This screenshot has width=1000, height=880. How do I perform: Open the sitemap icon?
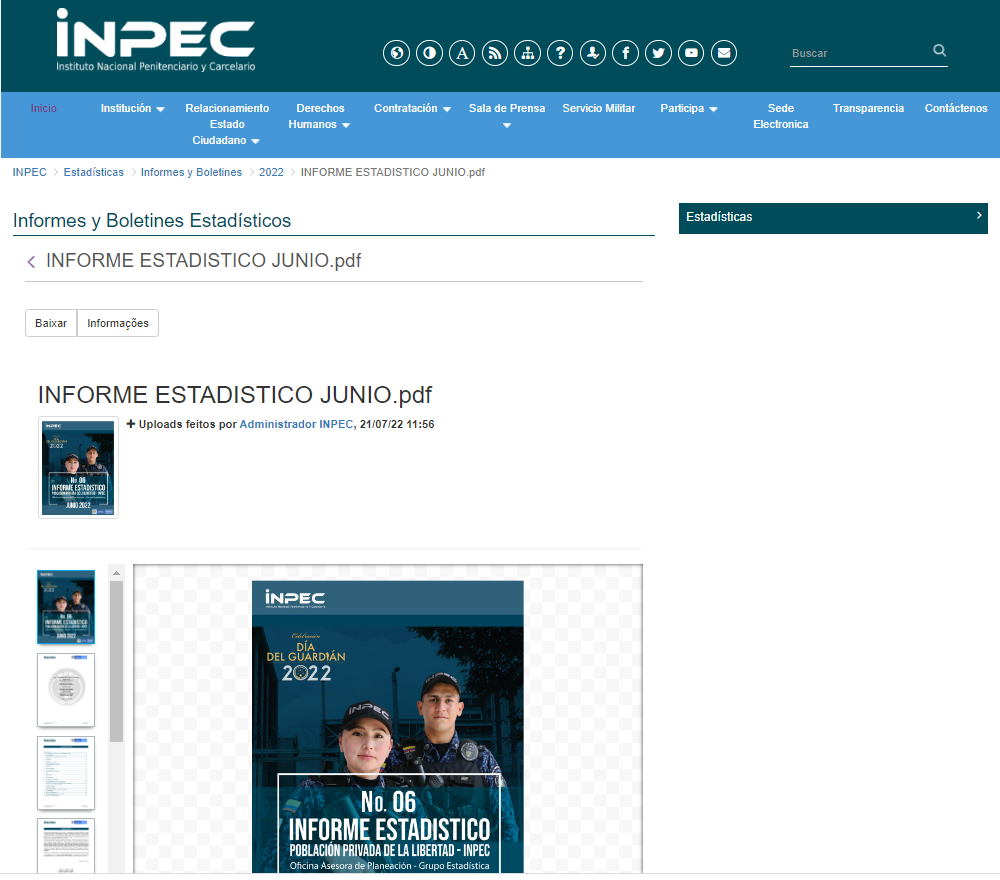[527, 53]
